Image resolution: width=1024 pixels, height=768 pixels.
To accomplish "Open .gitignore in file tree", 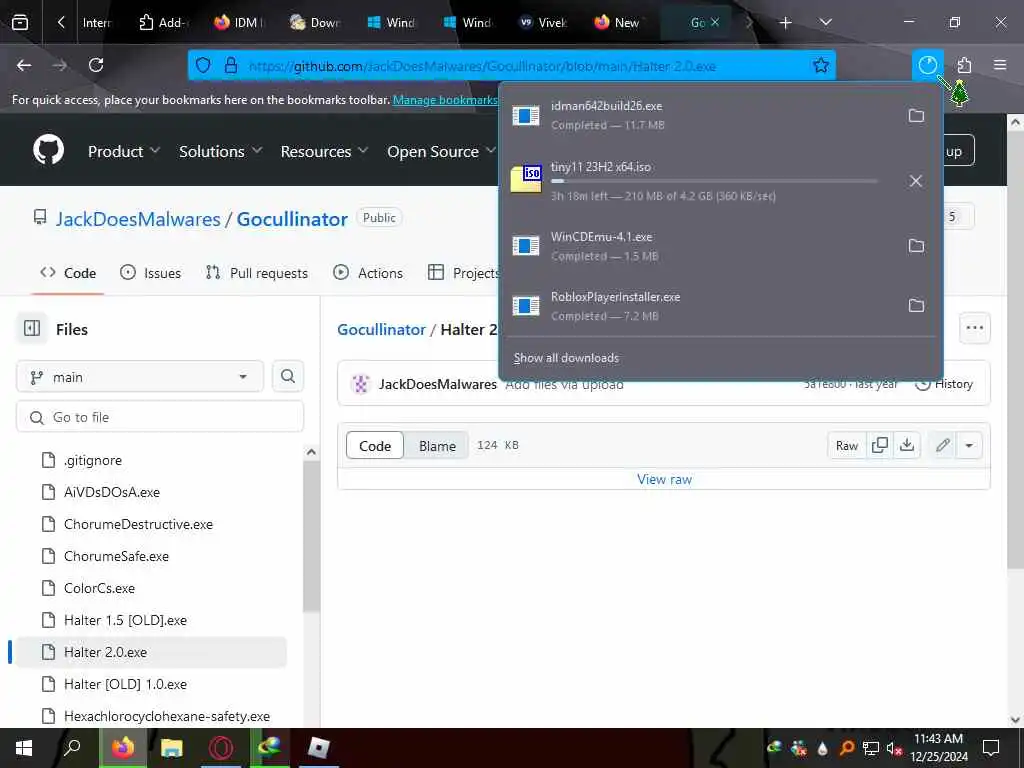I will [93, 460].
